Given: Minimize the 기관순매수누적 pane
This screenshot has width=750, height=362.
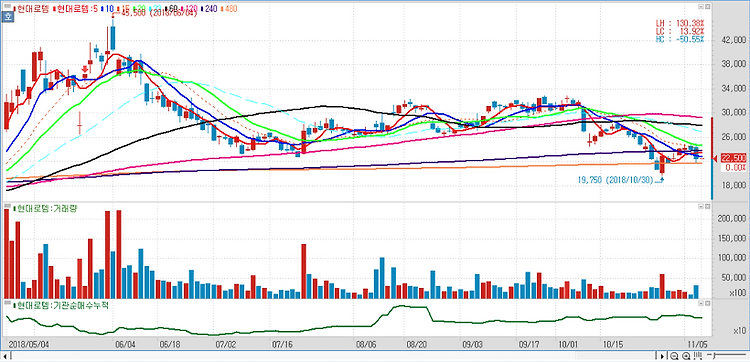Looking at the screenshot, I should (x=701, y=303).
